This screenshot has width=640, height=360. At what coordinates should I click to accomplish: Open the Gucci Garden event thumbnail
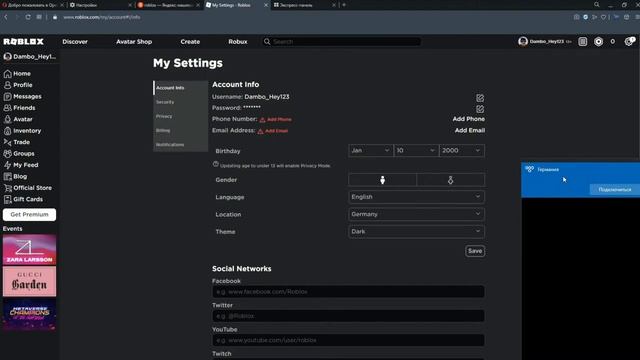(29, 282)
